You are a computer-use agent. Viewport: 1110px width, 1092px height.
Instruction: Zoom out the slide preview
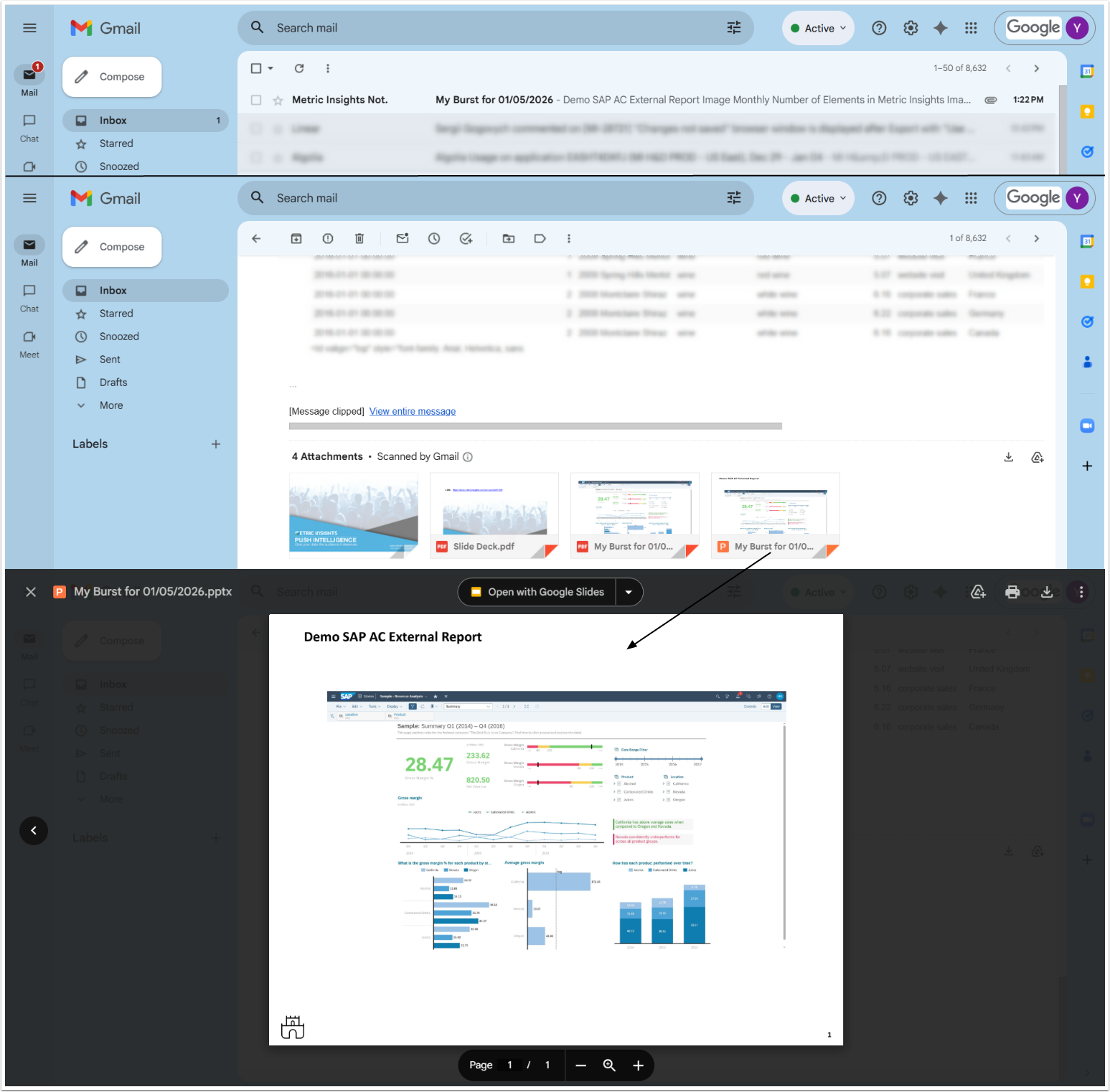click(581, 1065)
